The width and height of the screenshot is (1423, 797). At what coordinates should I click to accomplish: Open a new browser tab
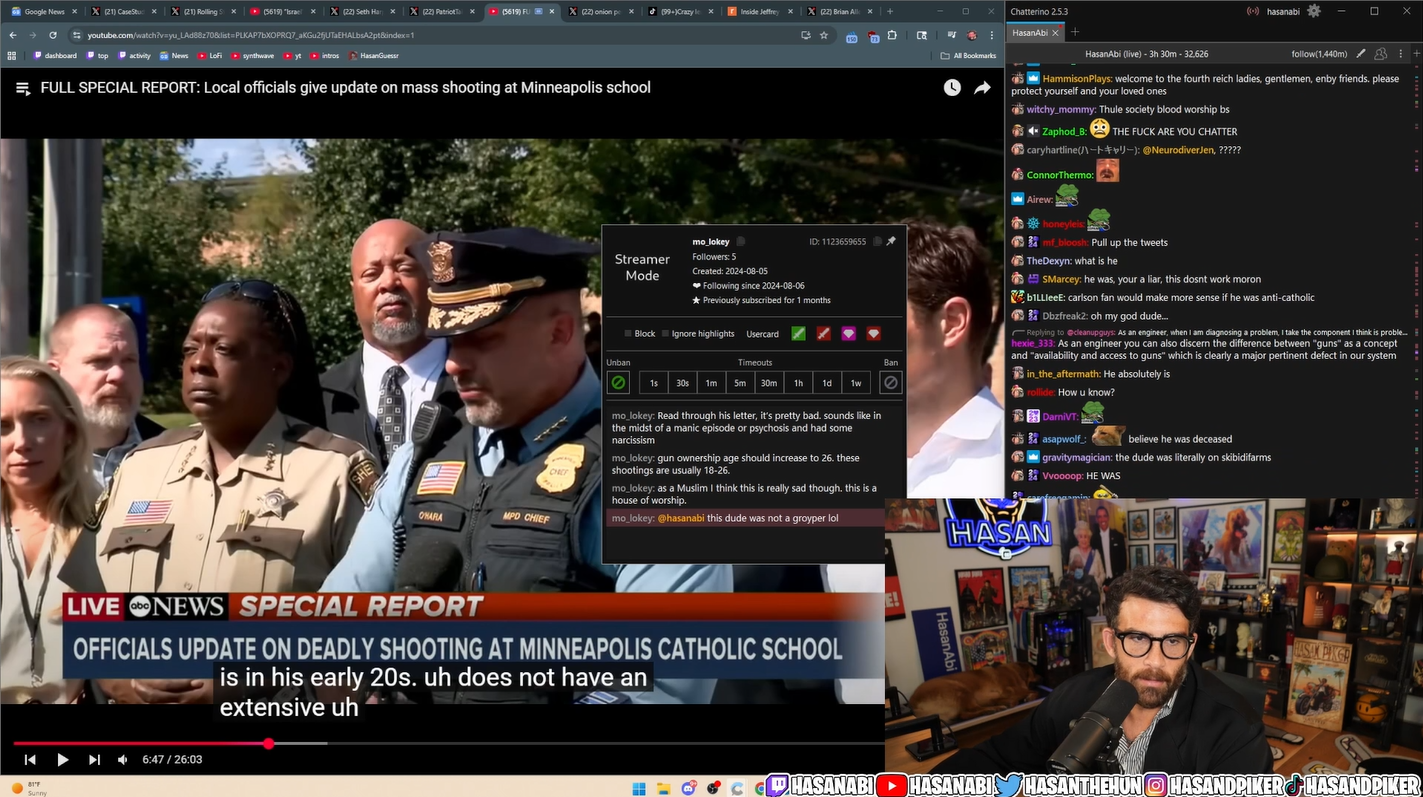click(x=890, y=11)
